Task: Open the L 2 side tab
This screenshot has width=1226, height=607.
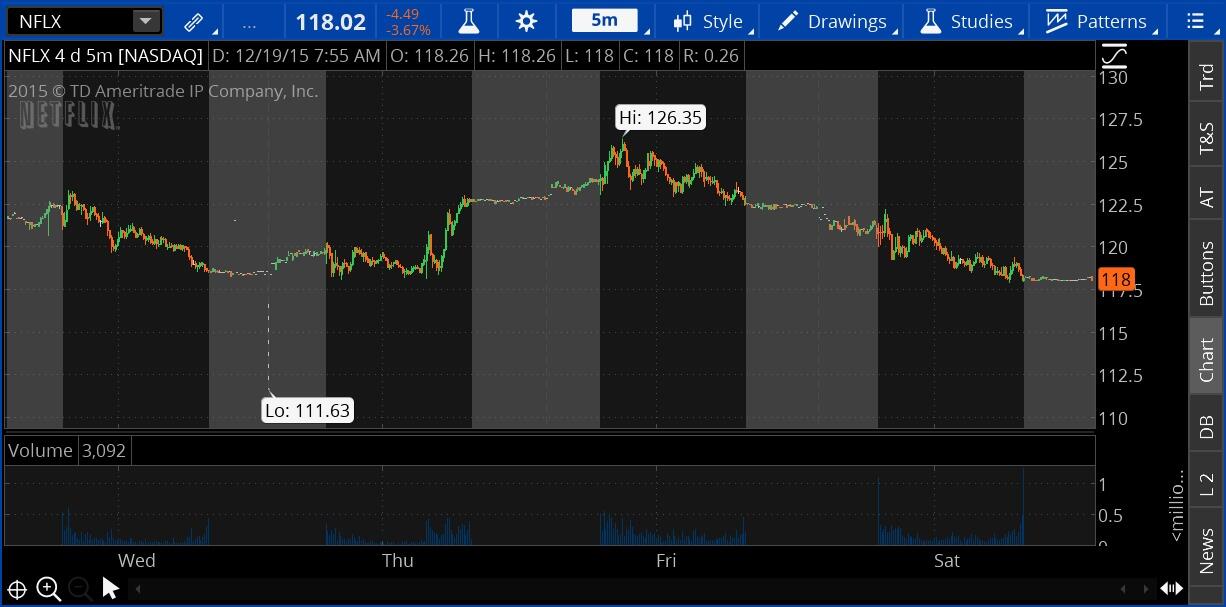Action: 1207,485
